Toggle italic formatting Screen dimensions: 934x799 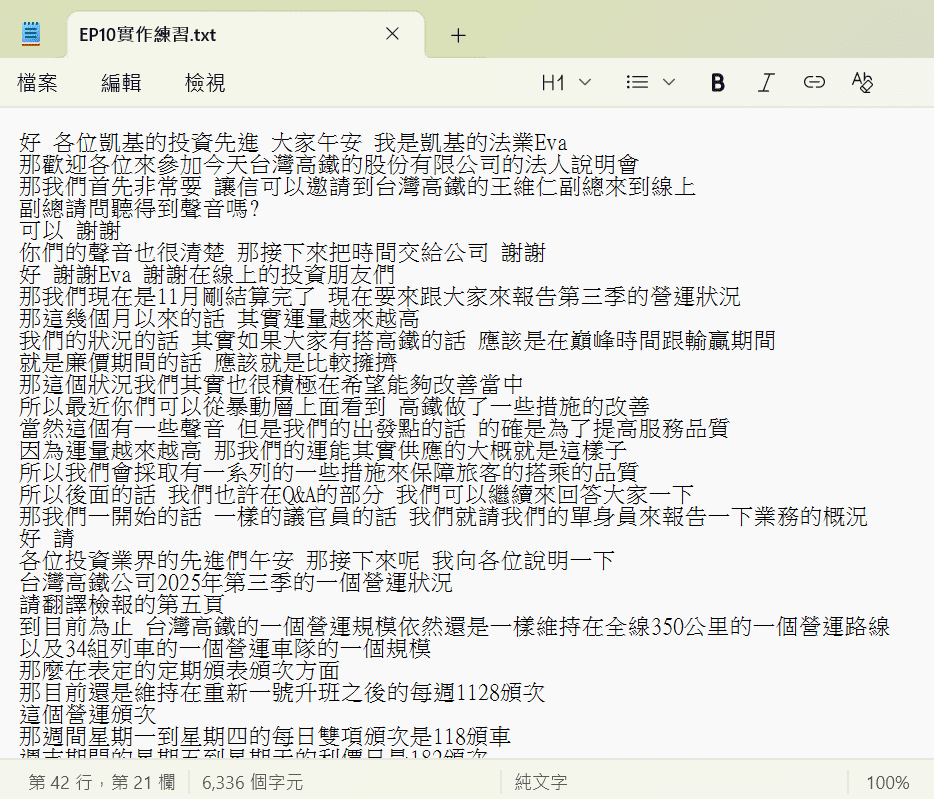point(766,83)
